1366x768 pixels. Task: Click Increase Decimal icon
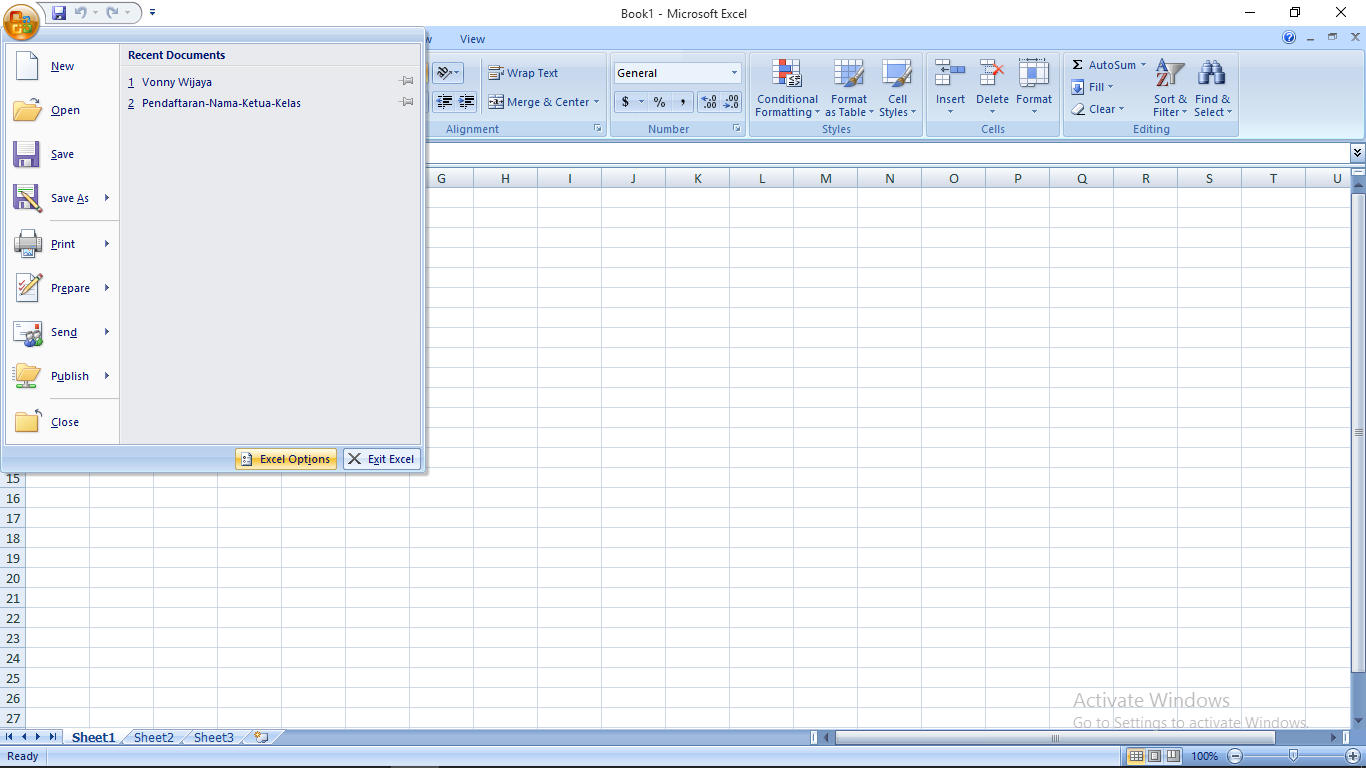point(709,102)
